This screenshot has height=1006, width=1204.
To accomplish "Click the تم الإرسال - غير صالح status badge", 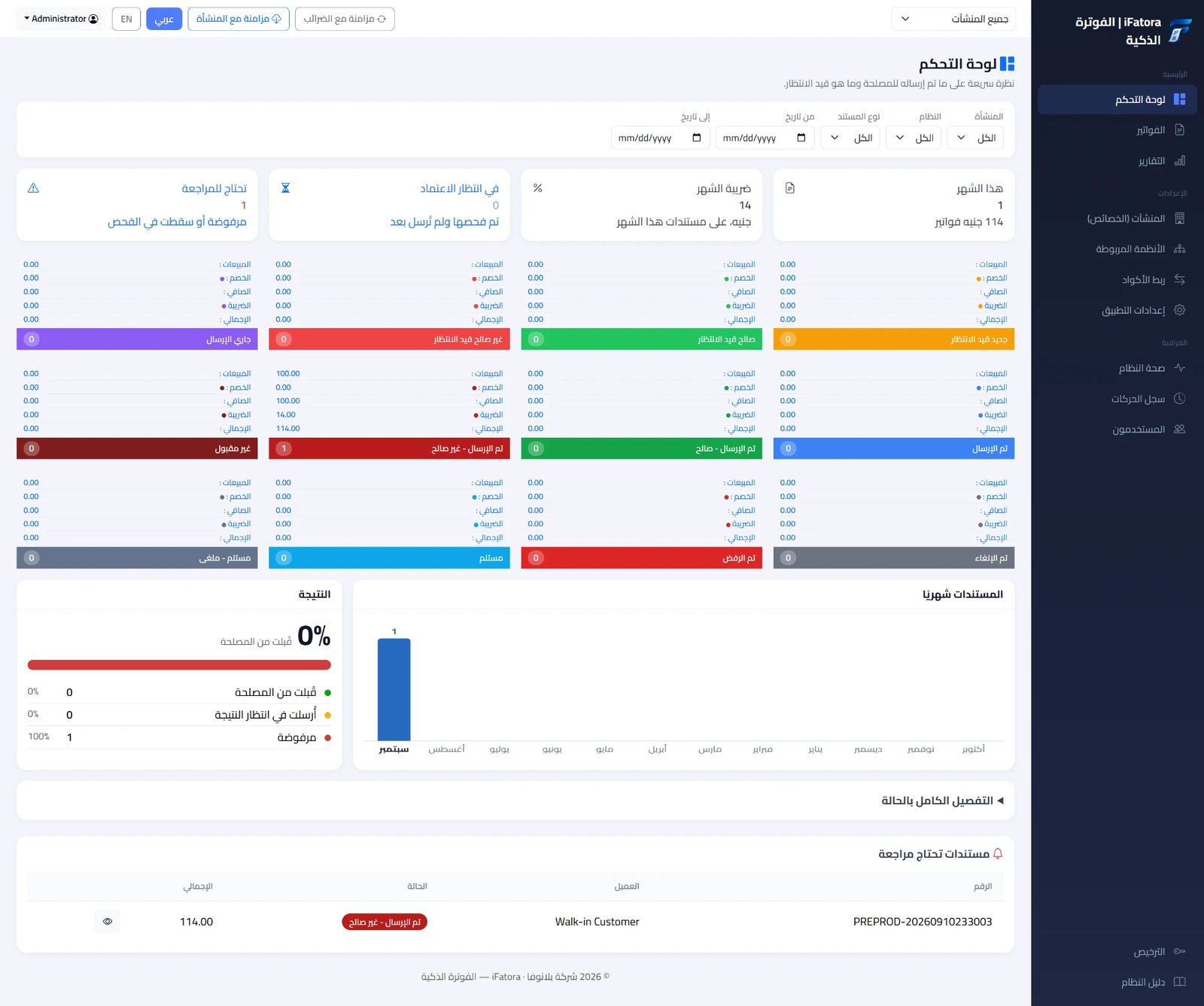I will pos(385,922).
